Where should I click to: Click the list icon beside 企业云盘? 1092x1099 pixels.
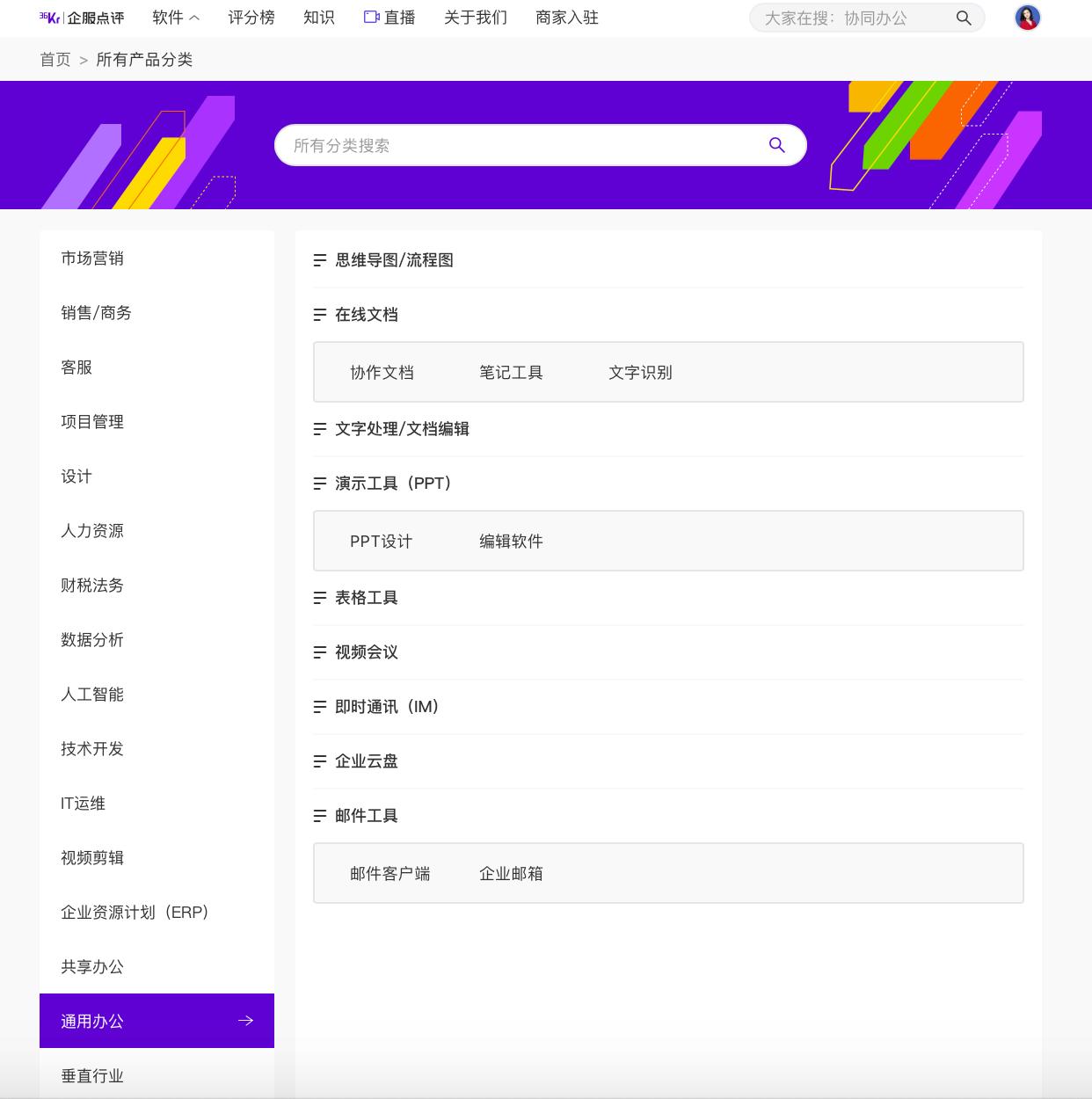319,761
